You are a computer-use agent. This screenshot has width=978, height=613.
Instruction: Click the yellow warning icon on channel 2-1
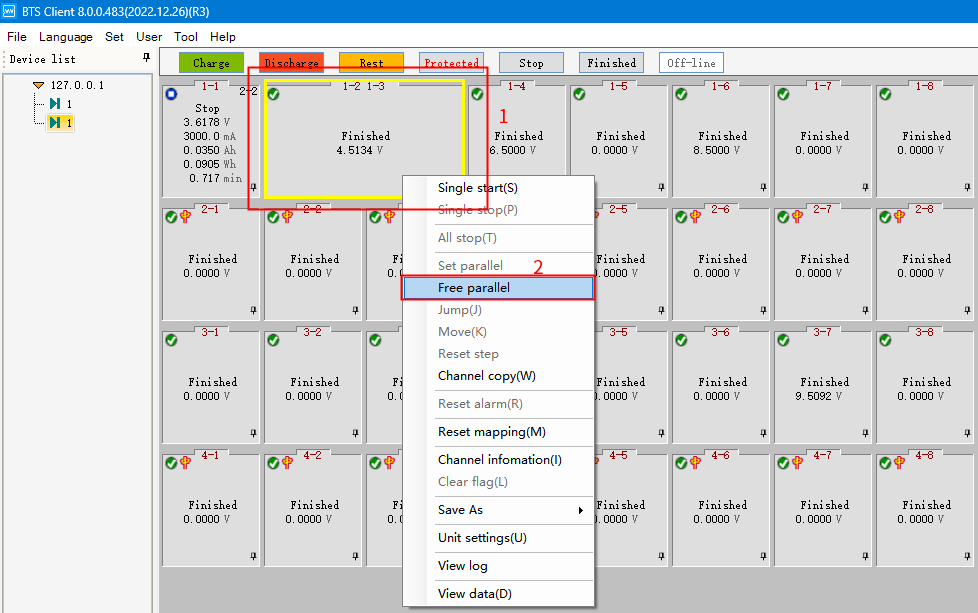[185, 217]
